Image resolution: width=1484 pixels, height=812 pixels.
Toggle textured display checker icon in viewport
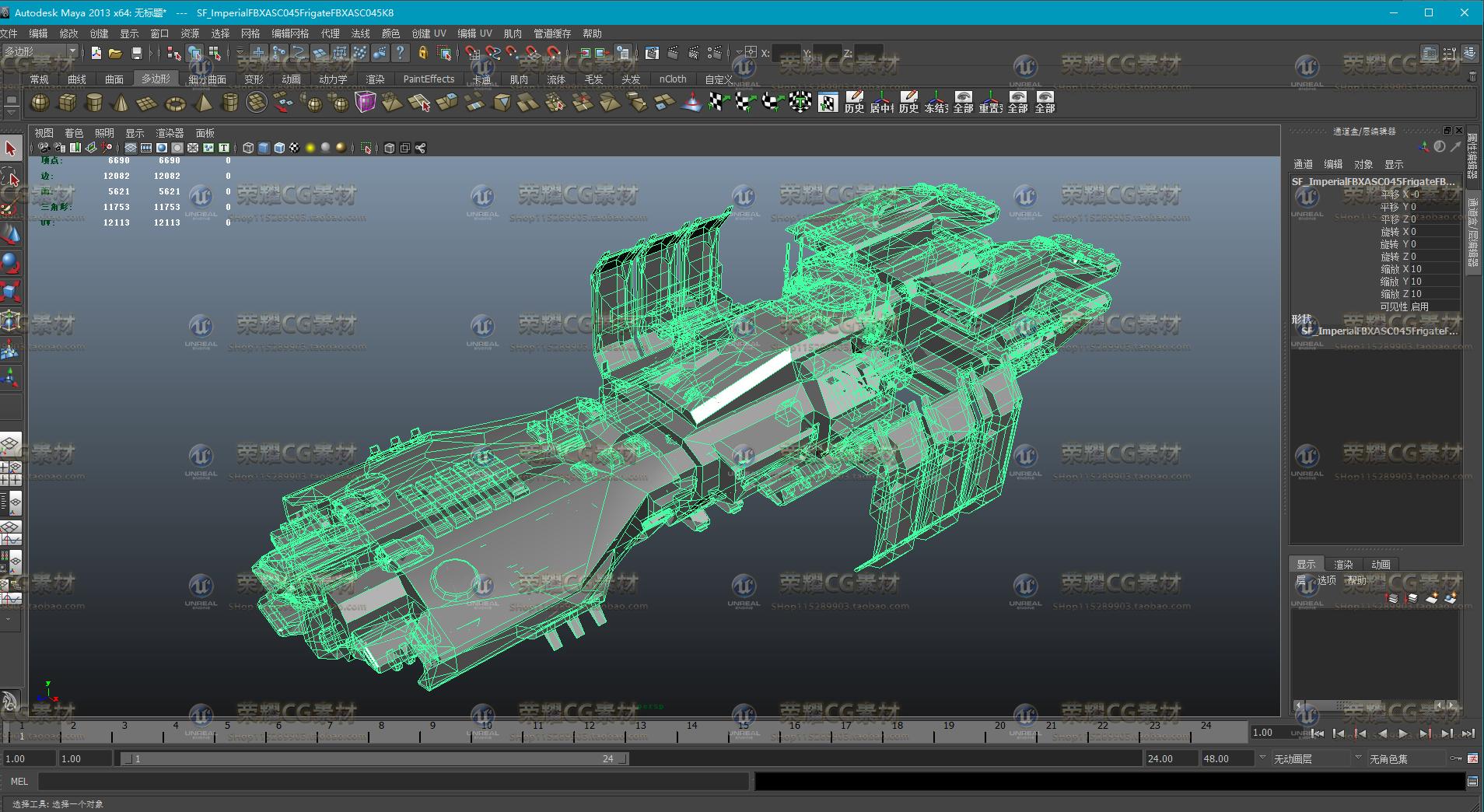point(294,148)
